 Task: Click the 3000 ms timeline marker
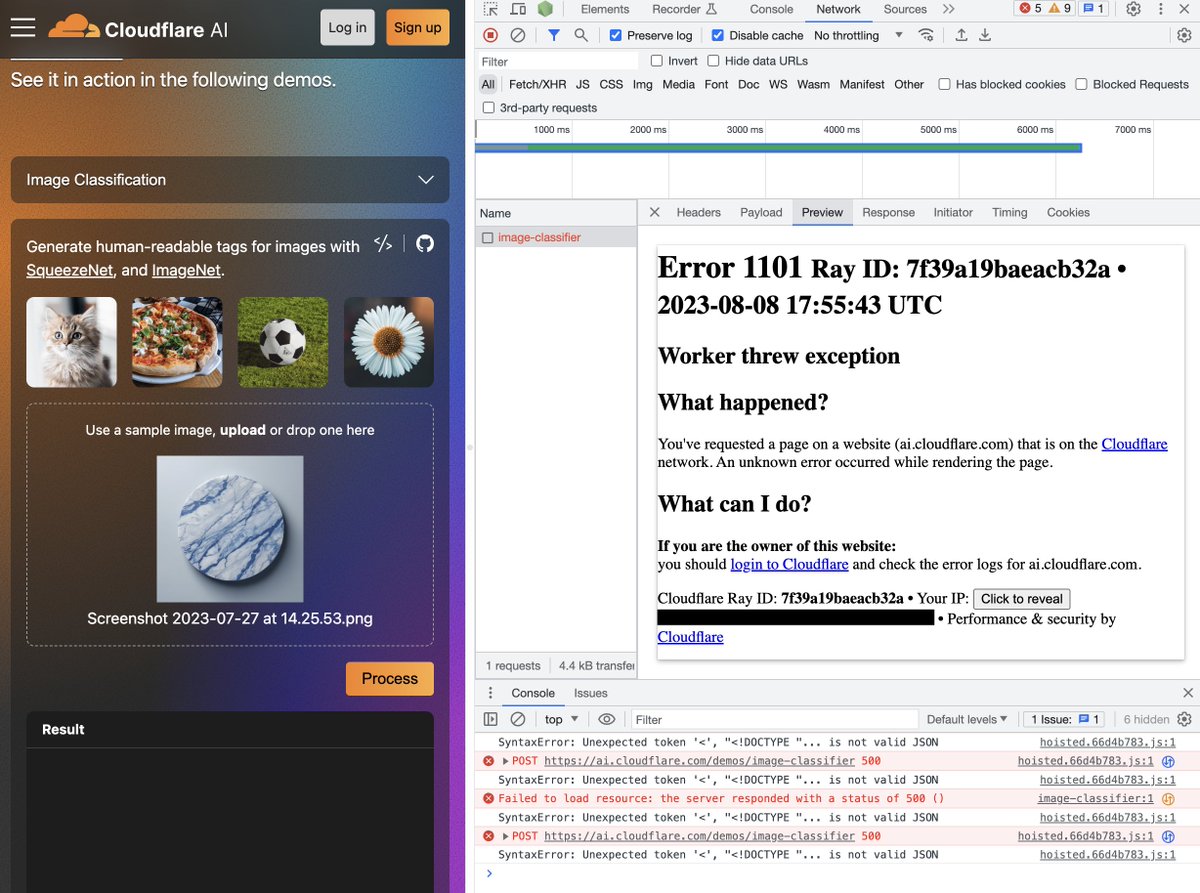(x=744, y=130)
